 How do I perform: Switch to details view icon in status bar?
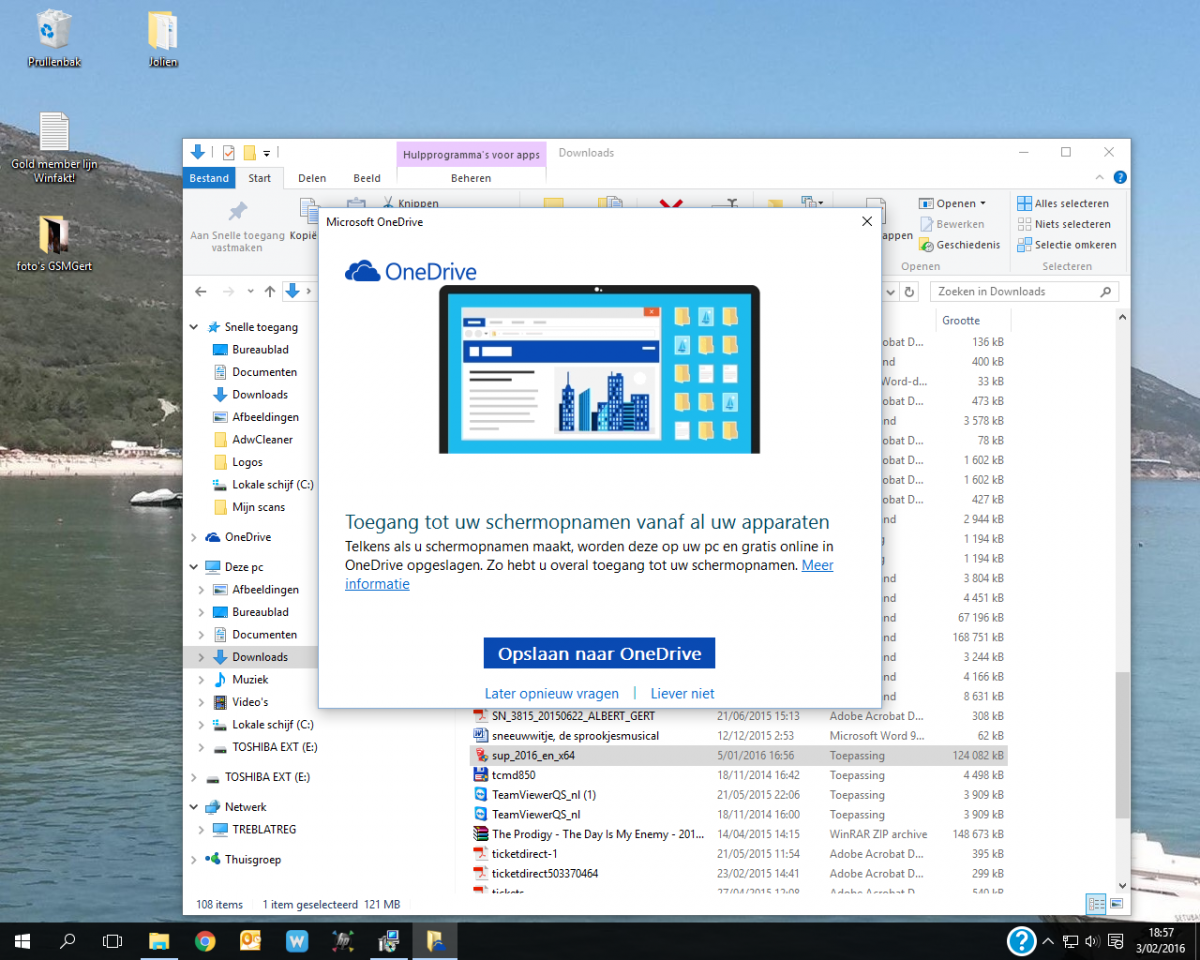(x=1096, y=904)
